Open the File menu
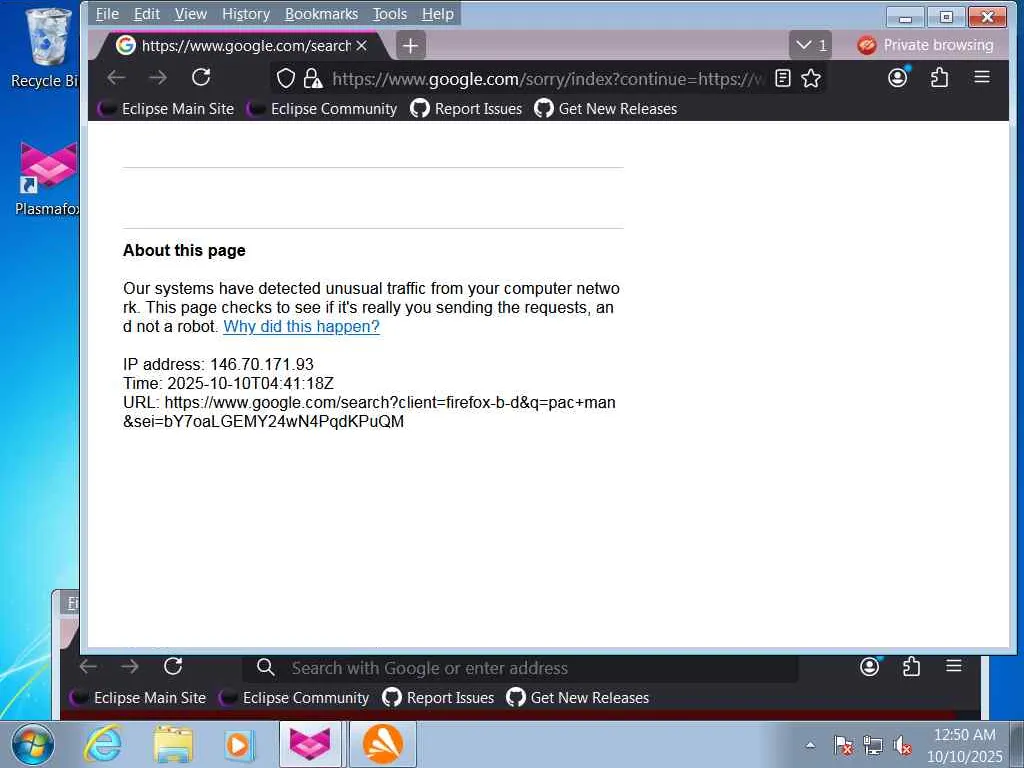1024x768 pixels. (107, 14)
